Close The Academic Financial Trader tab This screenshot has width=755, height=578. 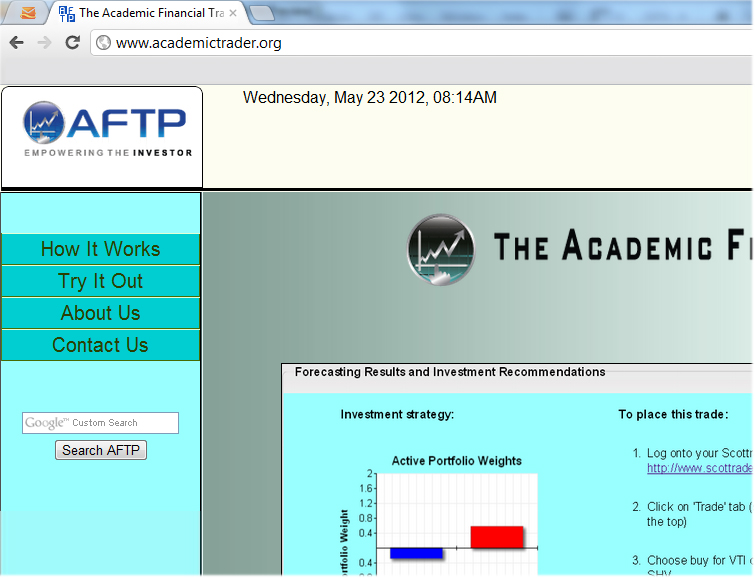coord(233,13)
